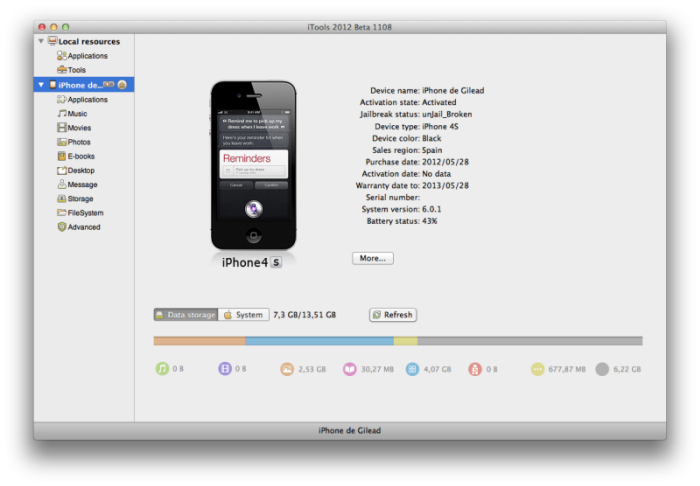Viewport: 700px width, 486px height.
Task: Collapse the iPhone de... device tree
Action: (41, 84)
